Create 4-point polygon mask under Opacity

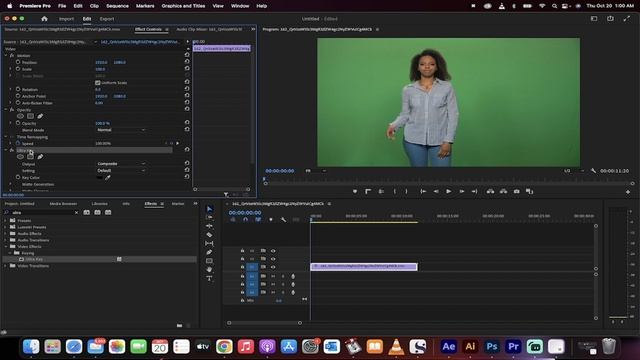pos(30,116)
